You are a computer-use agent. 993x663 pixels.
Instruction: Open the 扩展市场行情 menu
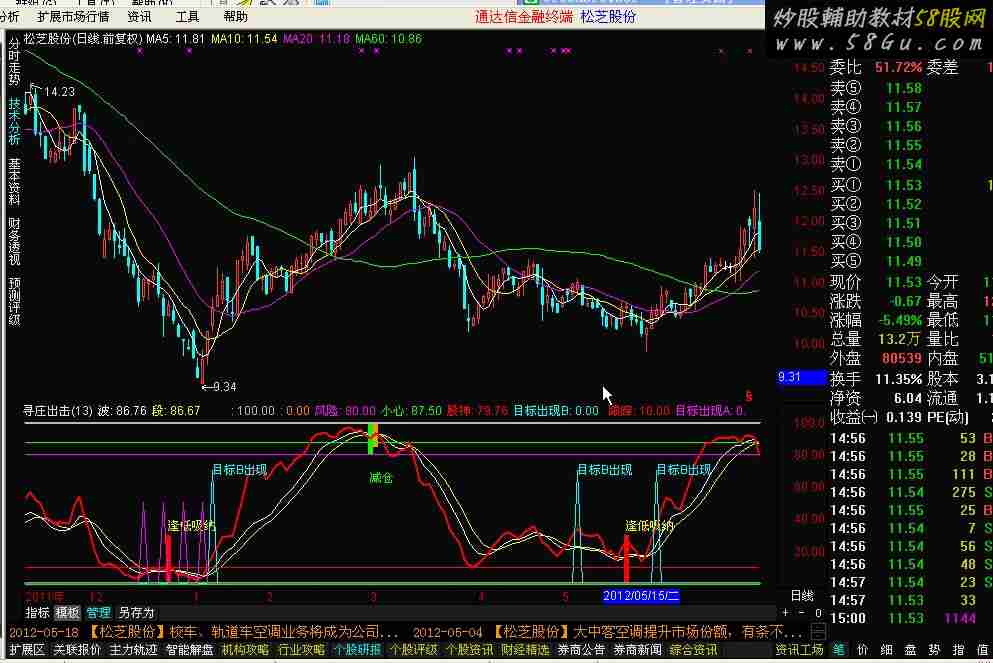click(x=73, y=17)
